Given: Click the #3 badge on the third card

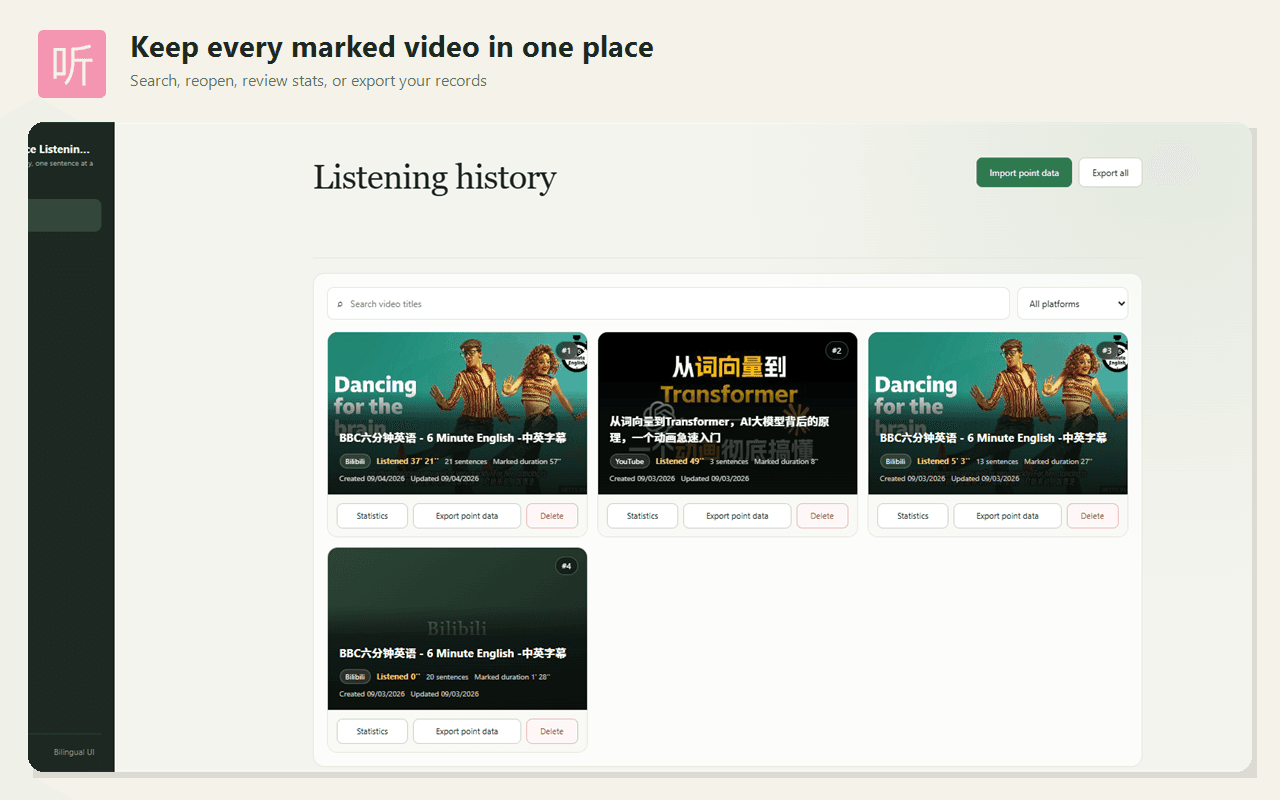Looking at the screenshot, I should pyautogui.click(x=1106, y=351).
